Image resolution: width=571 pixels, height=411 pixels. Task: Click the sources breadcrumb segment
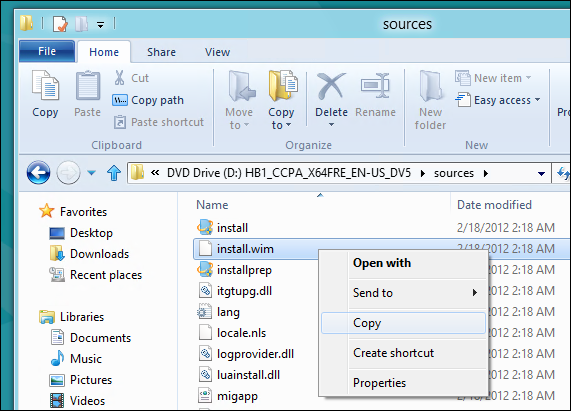[454, 173]
